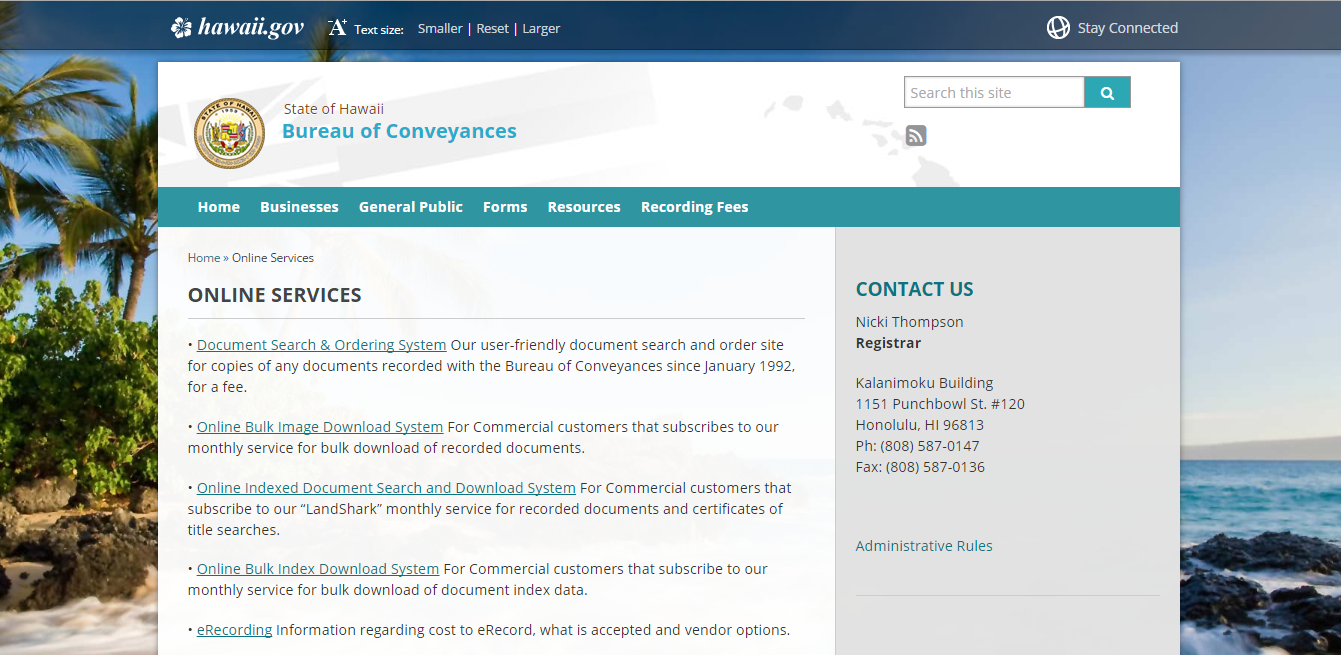Click the text size 'A' icon
The width and height of the screenshot is (1341, 655).
336,26
